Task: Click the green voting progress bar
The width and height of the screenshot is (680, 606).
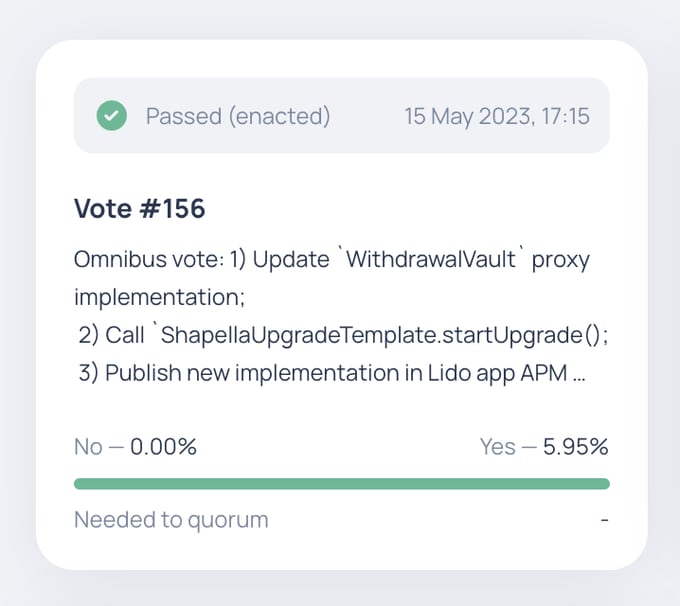Action: (342, 484)
